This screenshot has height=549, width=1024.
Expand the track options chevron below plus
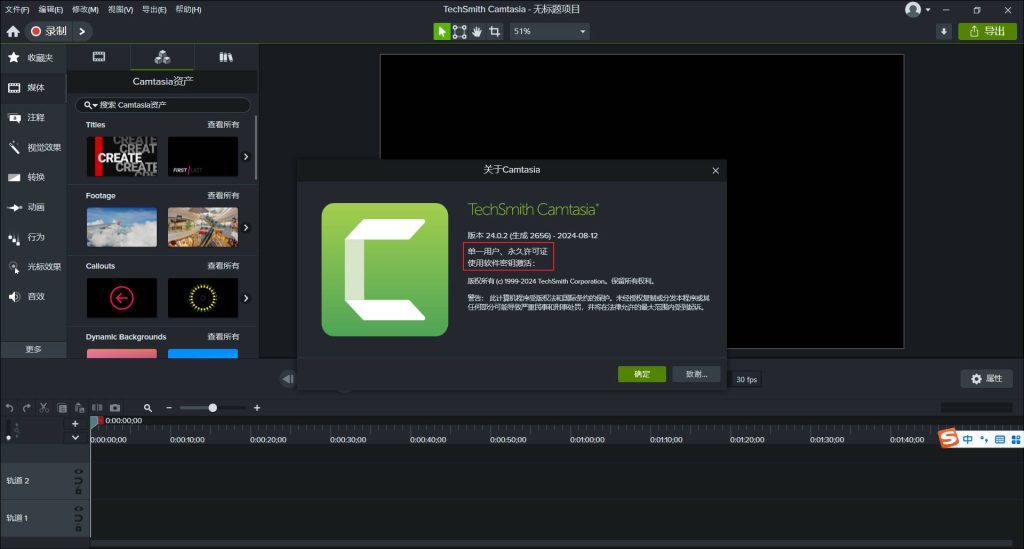tap(75, 438)
